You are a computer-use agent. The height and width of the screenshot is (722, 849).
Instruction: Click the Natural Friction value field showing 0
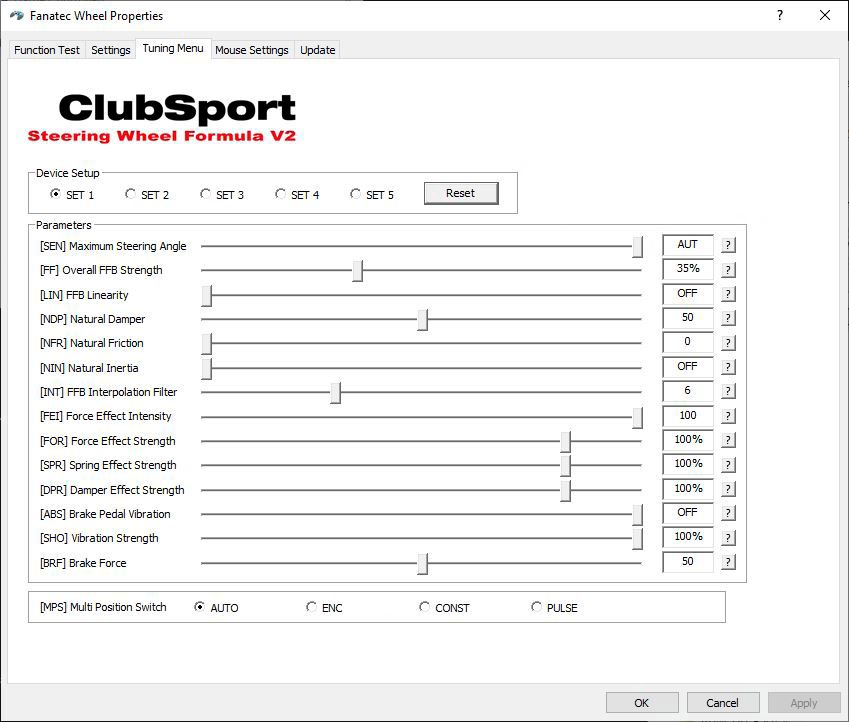pos(688,342)
